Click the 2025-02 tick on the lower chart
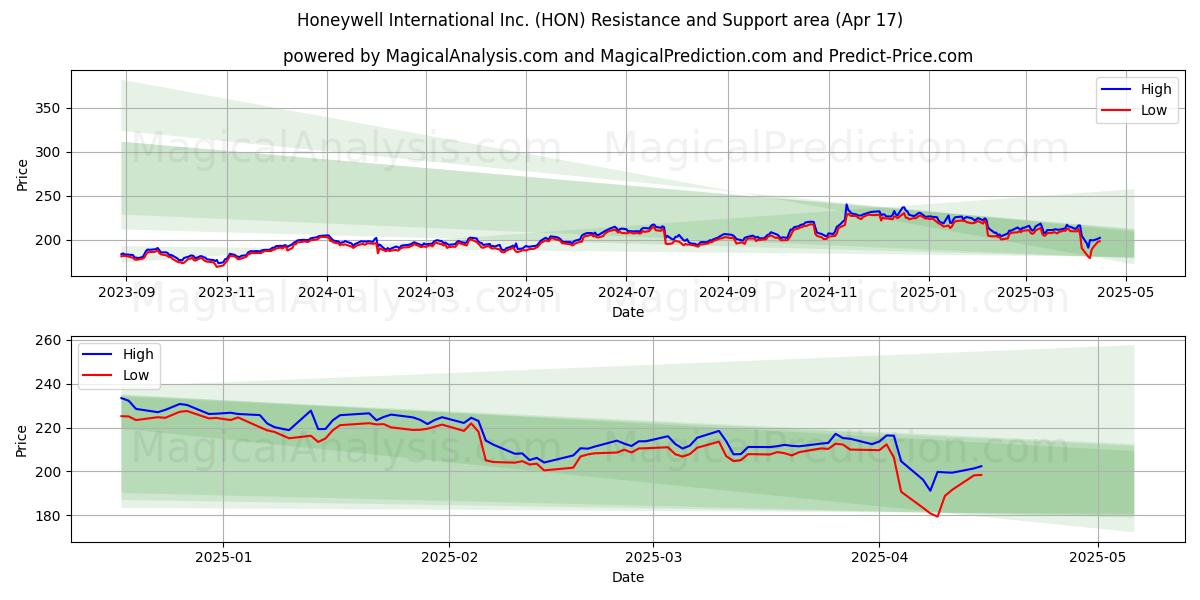 pyautogui.click(x=450, y=556)
